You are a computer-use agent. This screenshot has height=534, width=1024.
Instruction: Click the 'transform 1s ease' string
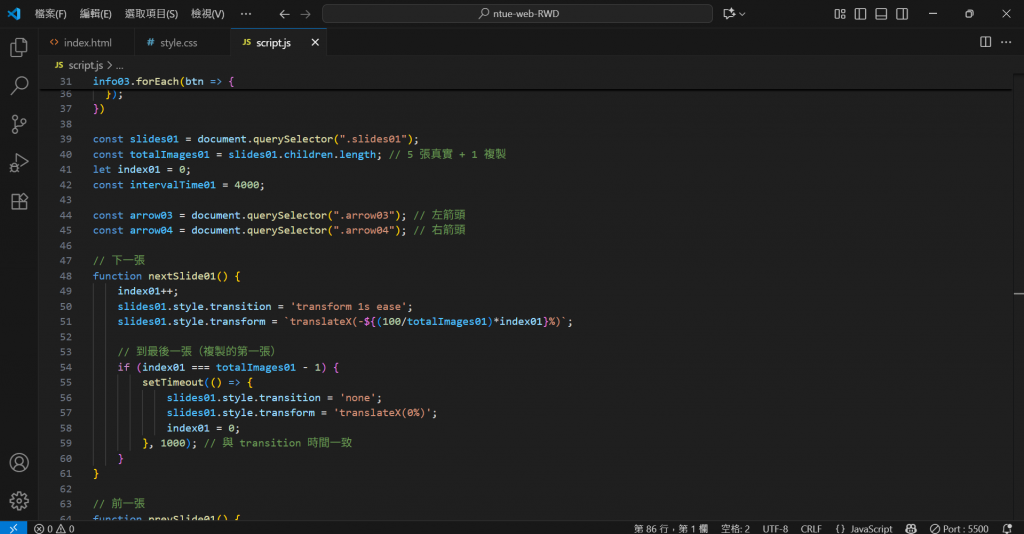[x=349, y=306]
